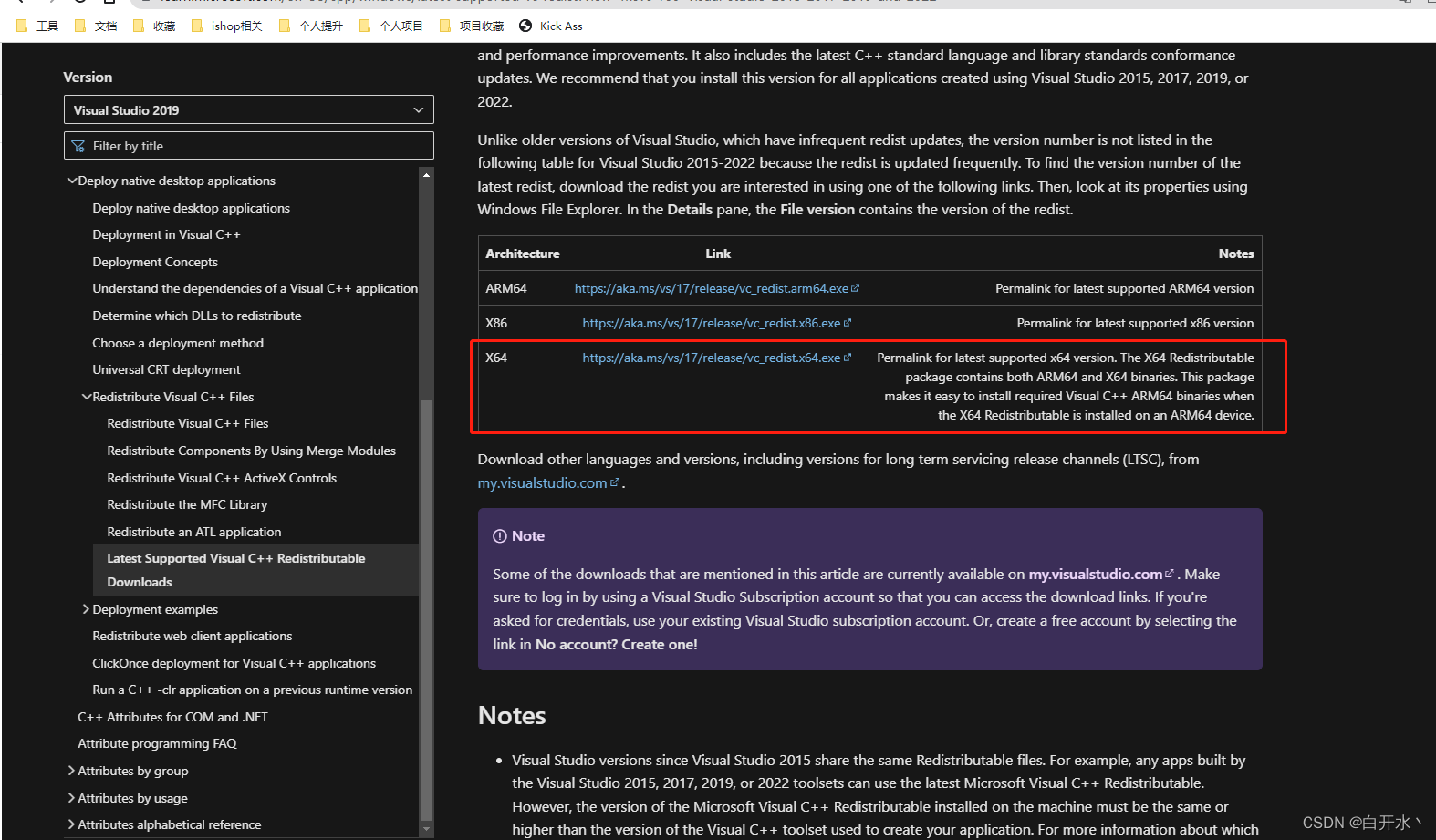1436x840 pixels.
Task: Click the ARM64 architecture cell
Action: [x=506, y=288]
